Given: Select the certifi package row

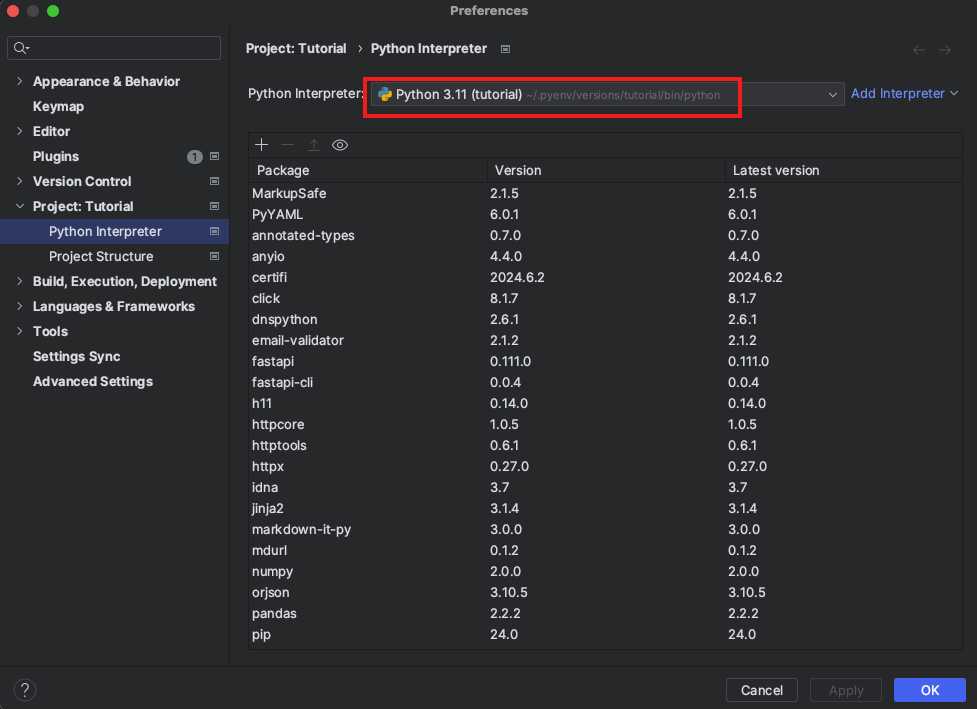Looking at the screenshot, I should pos(606,277).
